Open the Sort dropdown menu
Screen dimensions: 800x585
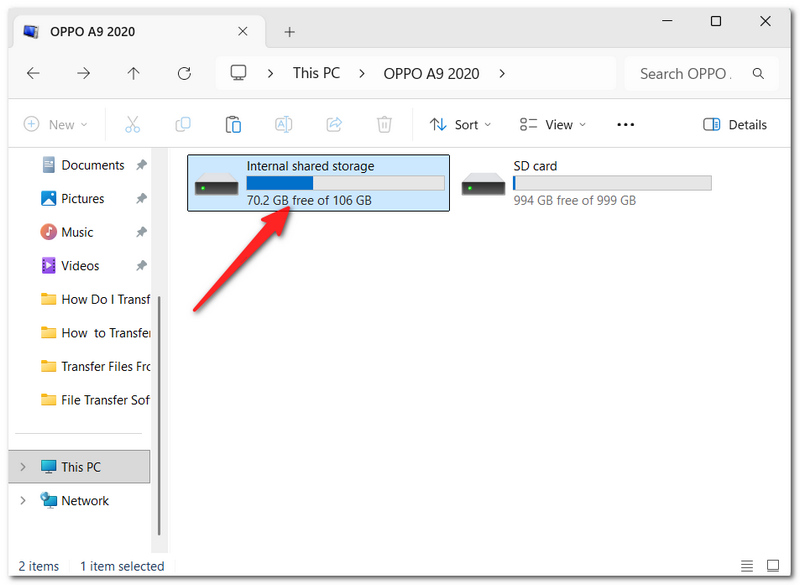[460, 124]
